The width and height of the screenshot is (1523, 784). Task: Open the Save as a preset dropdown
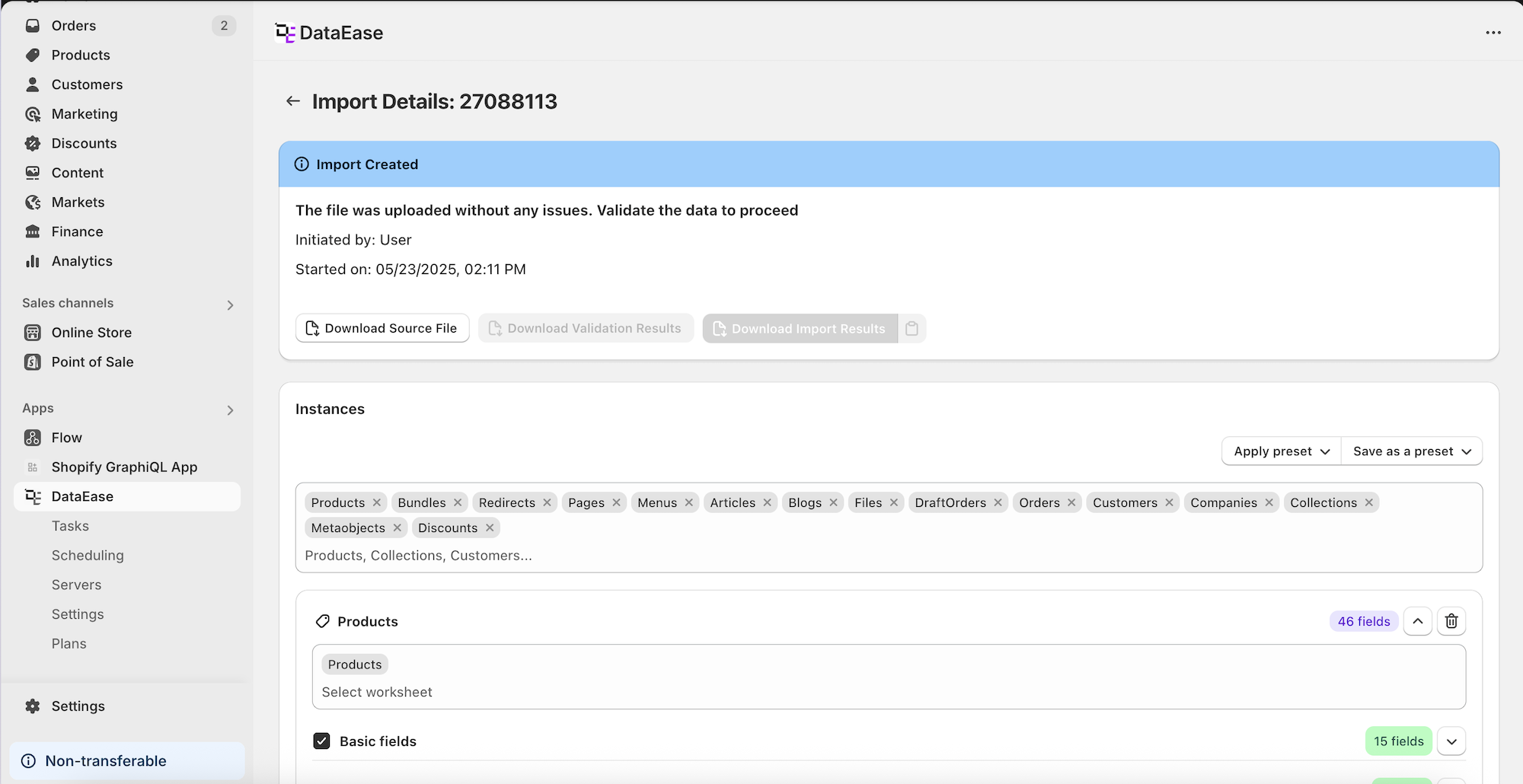tap(1412, 451)
